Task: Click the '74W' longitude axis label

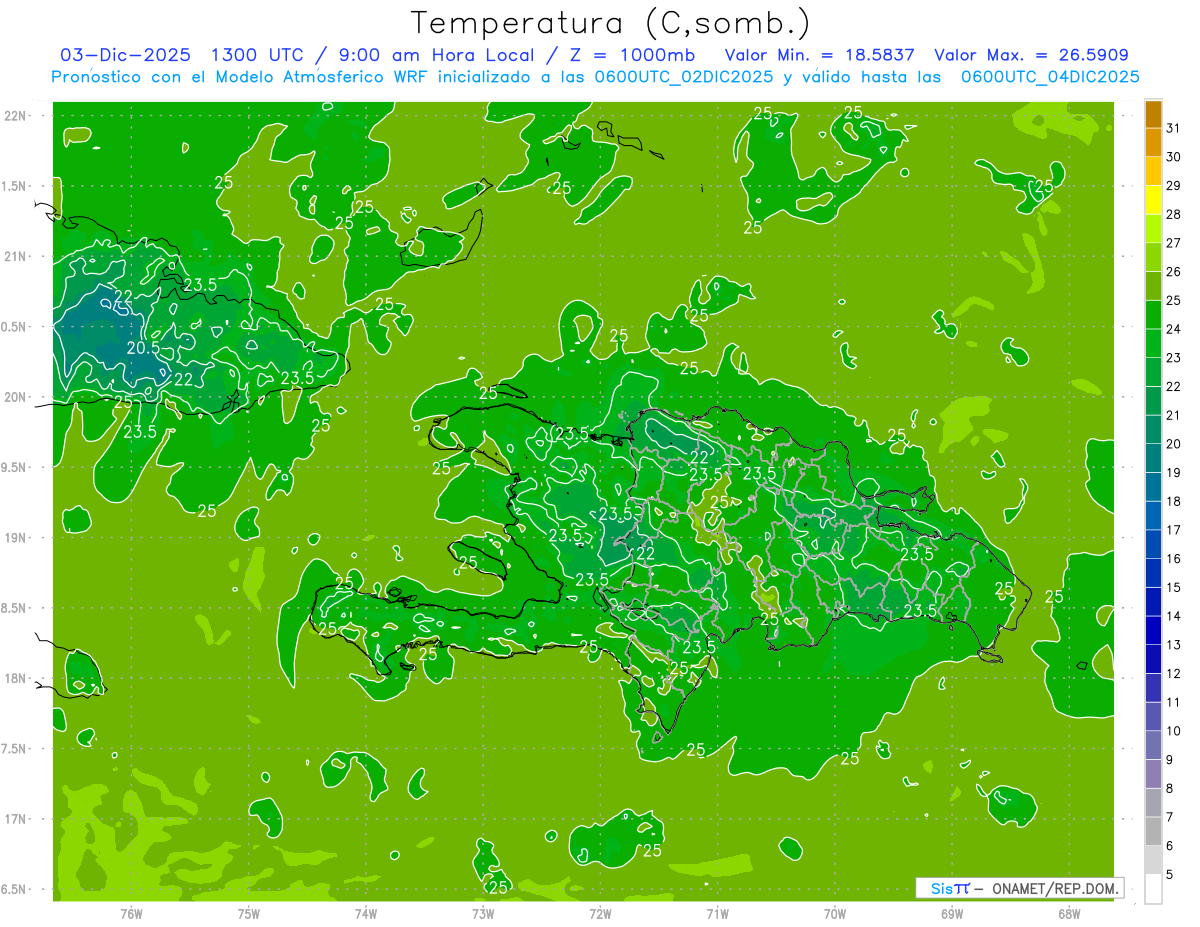Action: (366, 913)
